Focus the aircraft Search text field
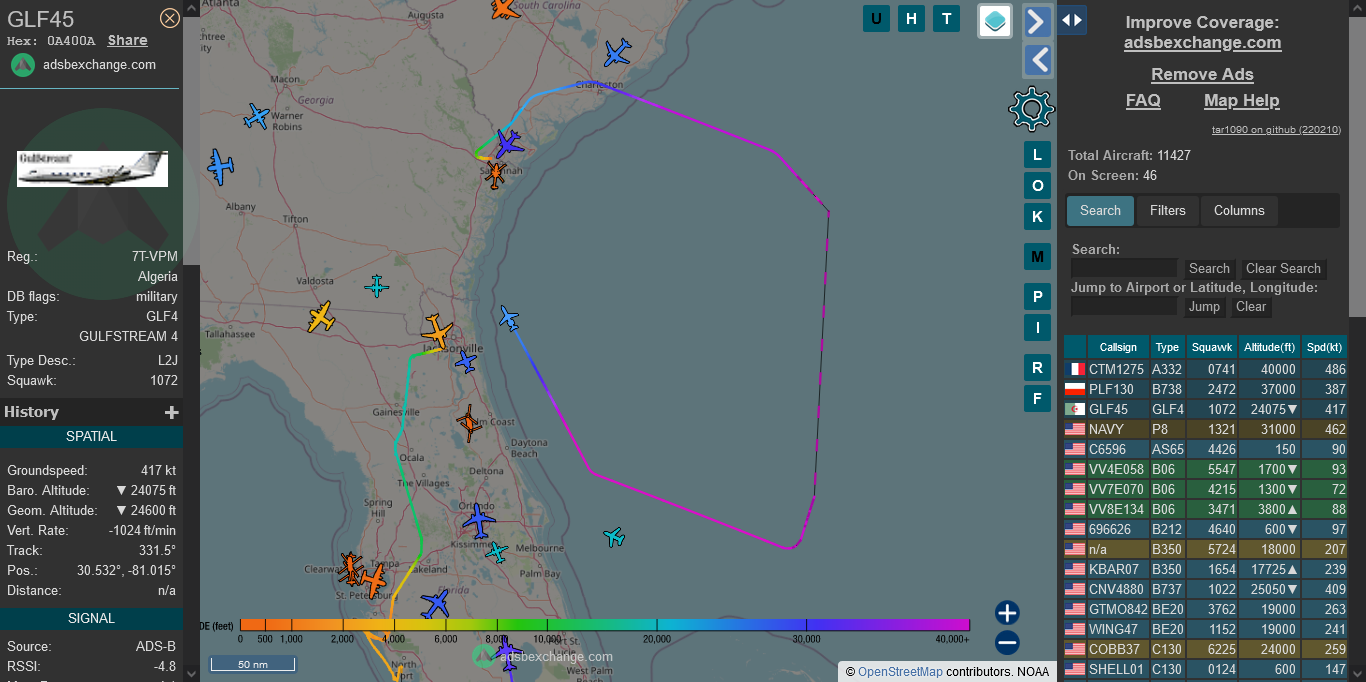1366x682 pixels. (1124, 268)
